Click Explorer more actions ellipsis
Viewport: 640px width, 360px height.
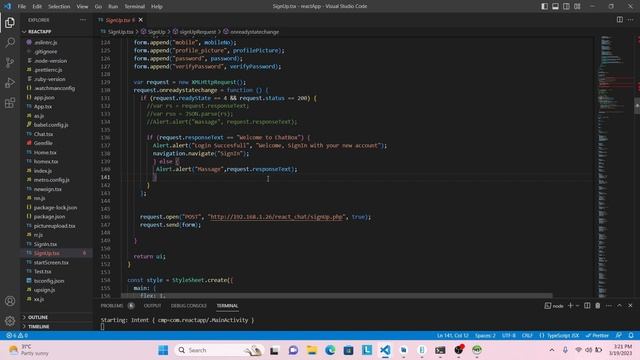coord(83,20)
